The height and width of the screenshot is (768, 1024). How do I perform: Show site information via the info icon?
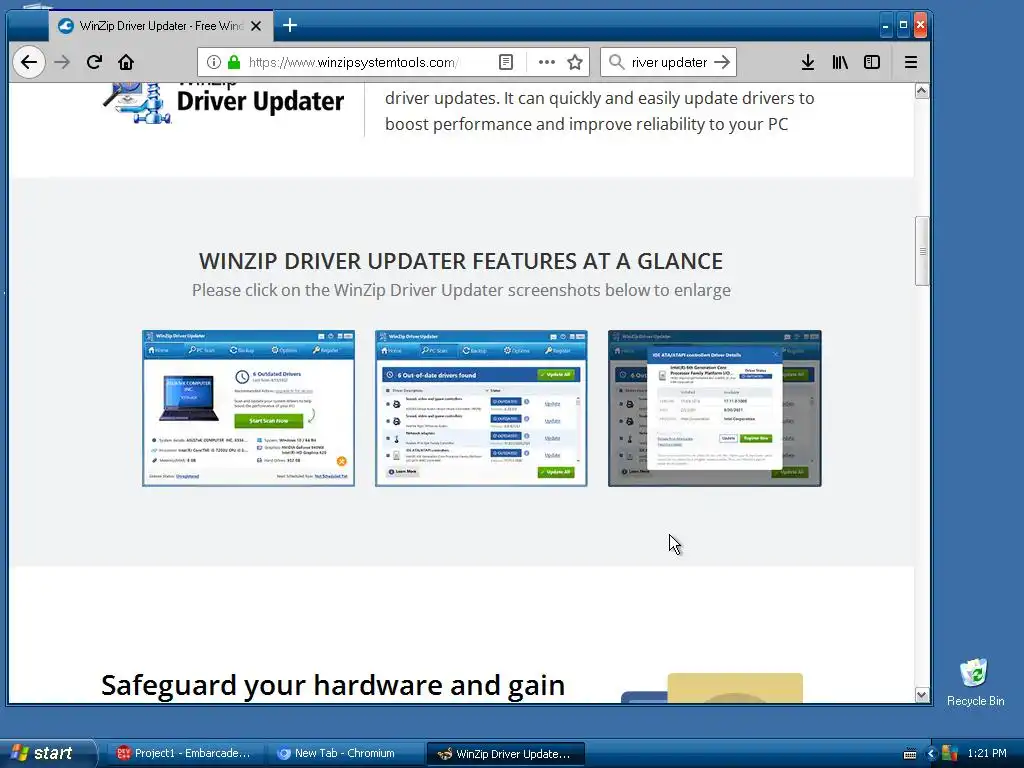[214, 62]
